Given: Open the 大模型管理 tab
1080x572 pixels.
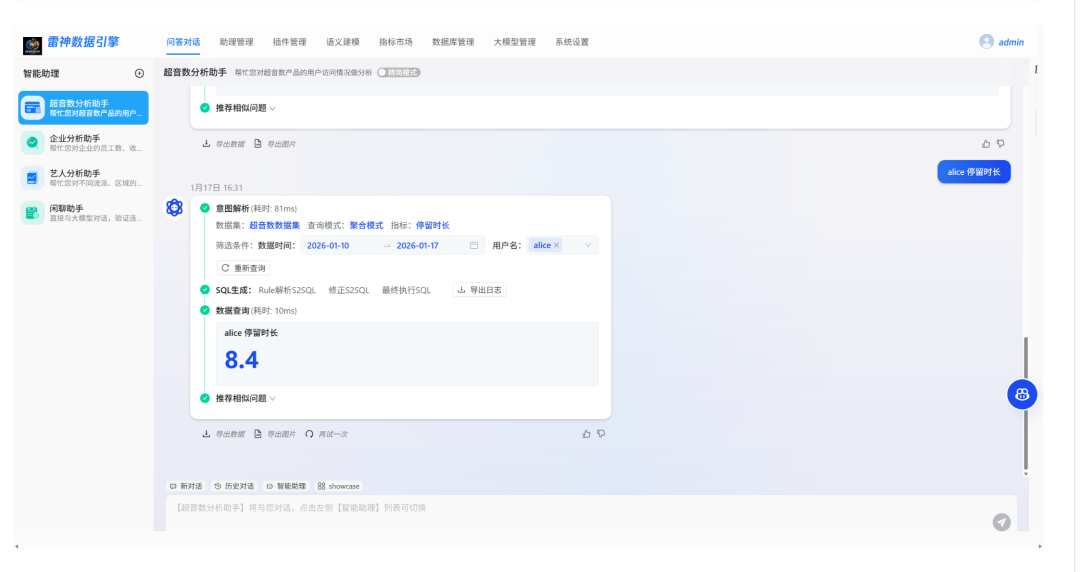Looking at the screenshot, I should pyautogui.click(x=515, y=42).
